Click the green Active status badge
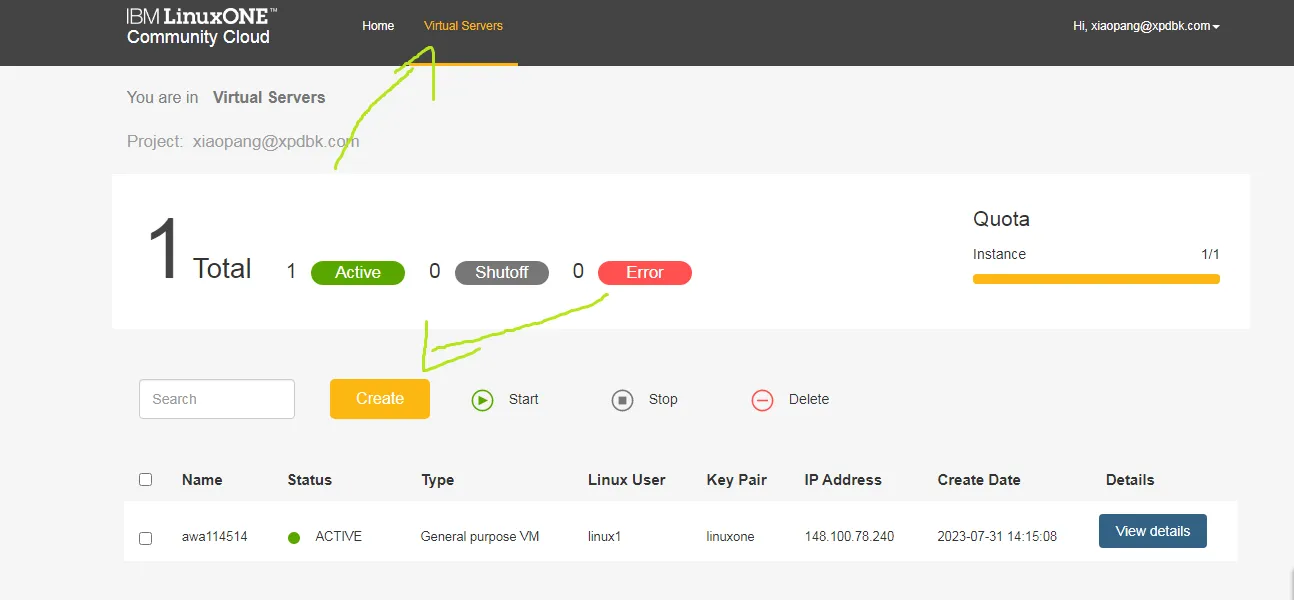Image resolution: width=1294 pixels, height=600 pixels. coord(358,272)
